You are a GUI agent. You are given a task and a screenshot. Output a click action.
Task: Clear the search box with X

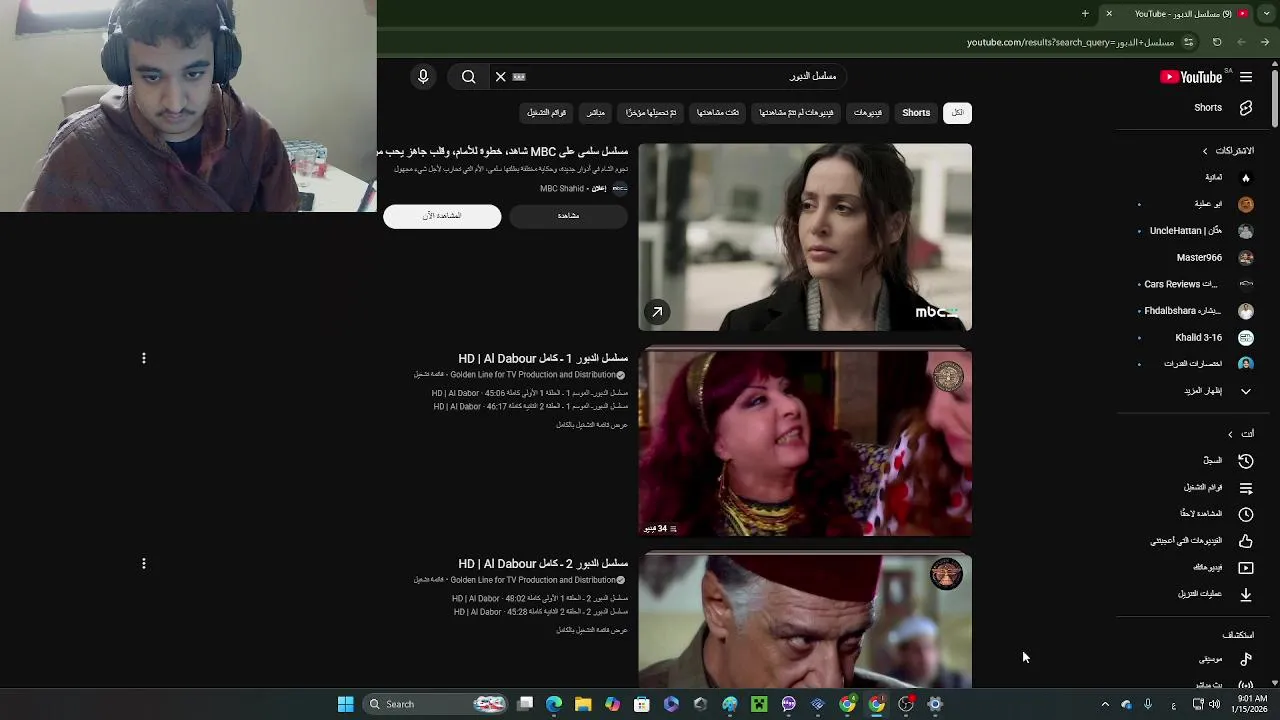click(x=501, y=77)
